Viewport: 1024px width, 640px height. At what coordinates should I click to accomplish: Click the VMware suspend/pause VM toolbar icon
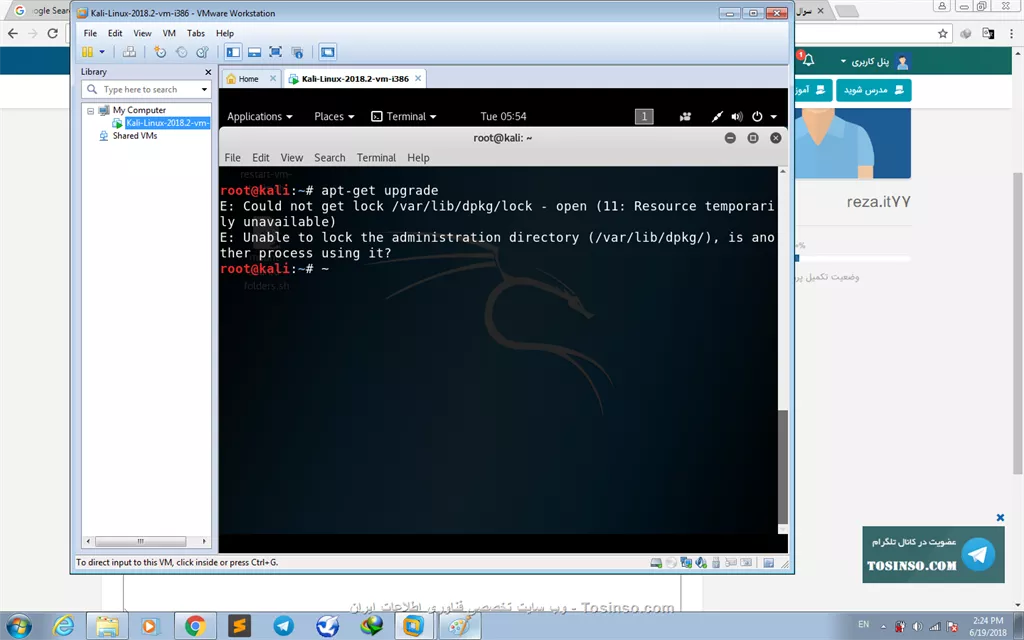88,52
